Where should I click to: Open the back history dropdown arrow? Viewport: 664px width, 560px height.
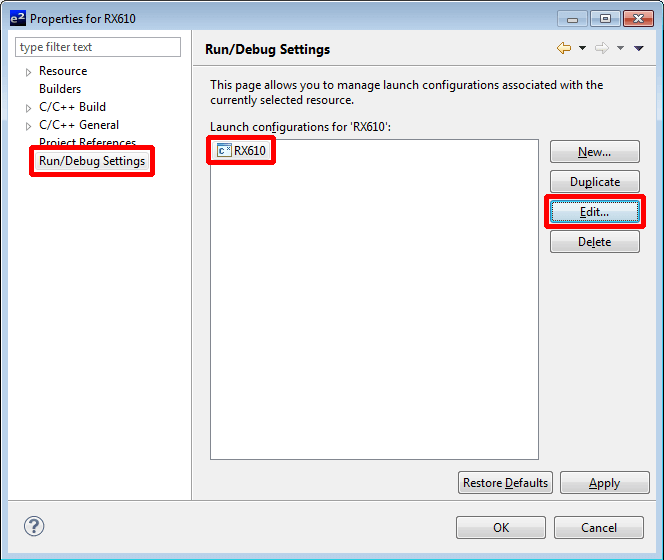click(x=582, y=48)
